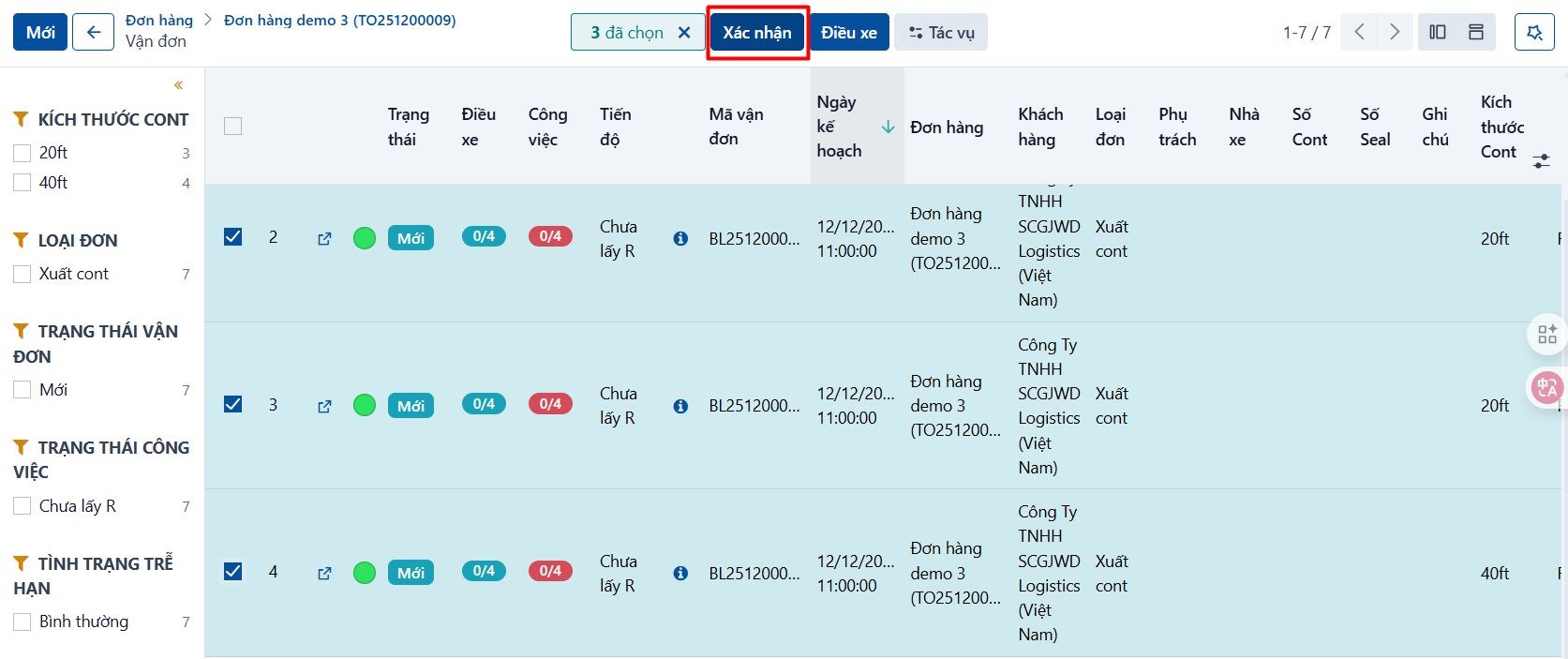The height and width of the screenshot is (659, 1568).
Task: Click row 2 waybill code BL2512000...
Action: (x=754, y=238)
